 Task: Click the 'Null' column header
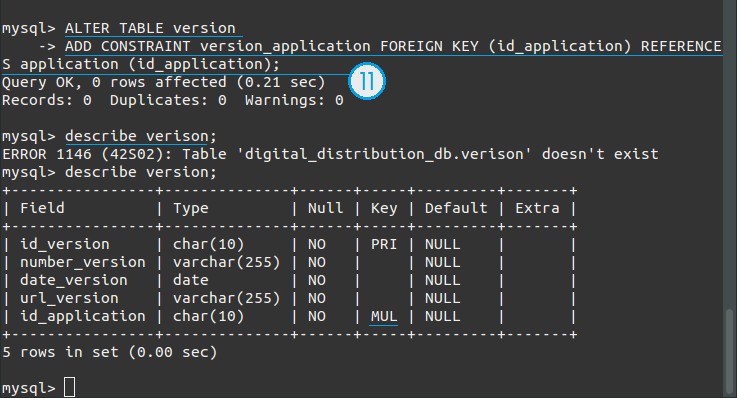[x=325, y=208]
